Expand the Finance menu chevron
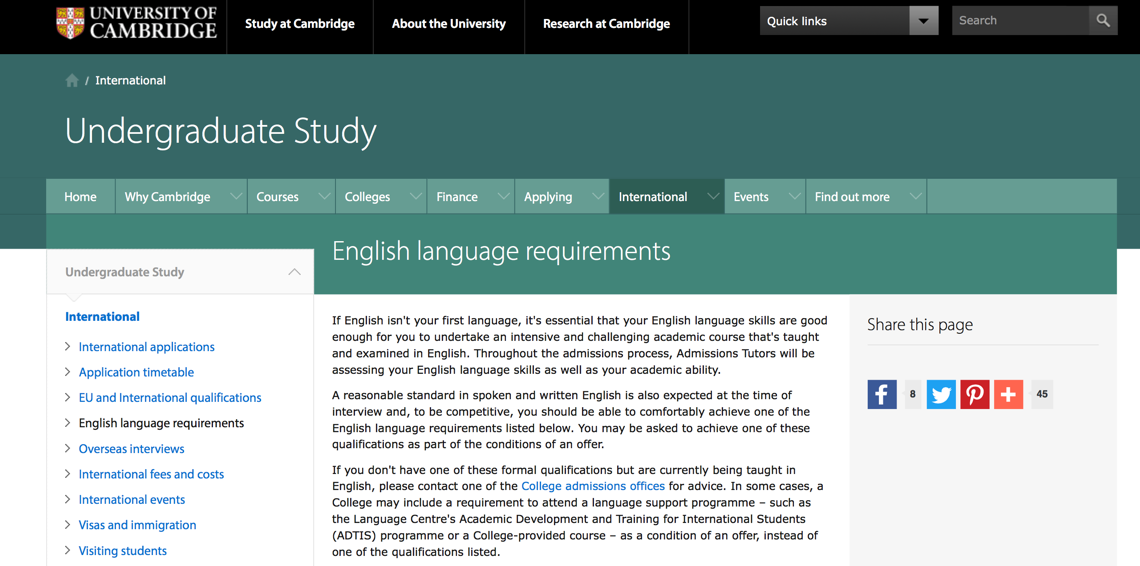Screen dimensions: 1140x566 tap(503, 196)
